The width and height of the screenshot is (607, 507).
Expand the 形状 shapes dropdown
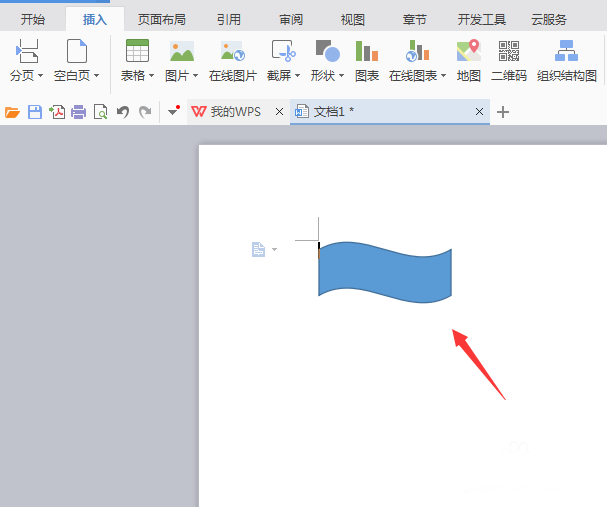[341, 75]
